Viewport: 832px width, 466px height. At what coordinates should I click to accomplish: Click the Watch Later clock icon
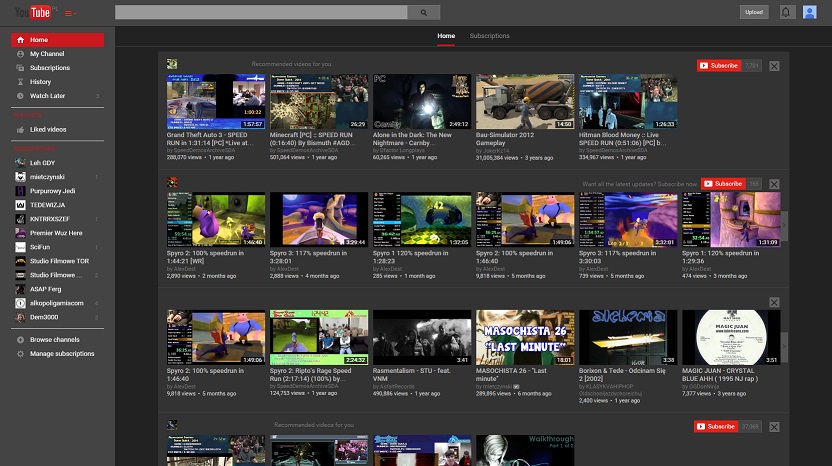[x=20, y=96]
